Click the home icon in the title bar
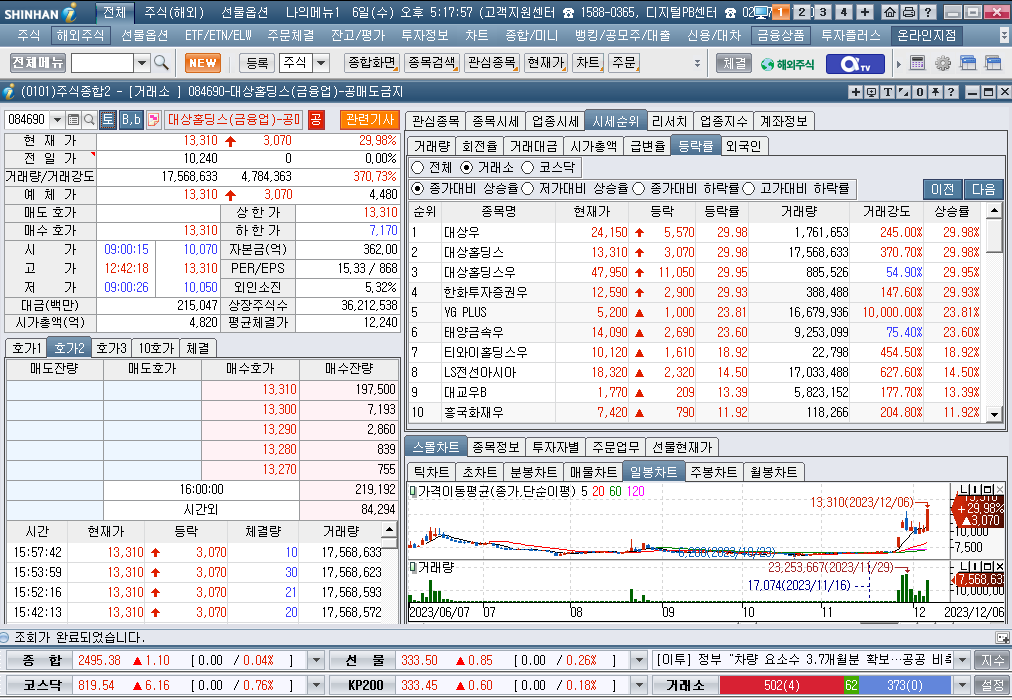1012x700 pixels. click(x=889, y=12)
